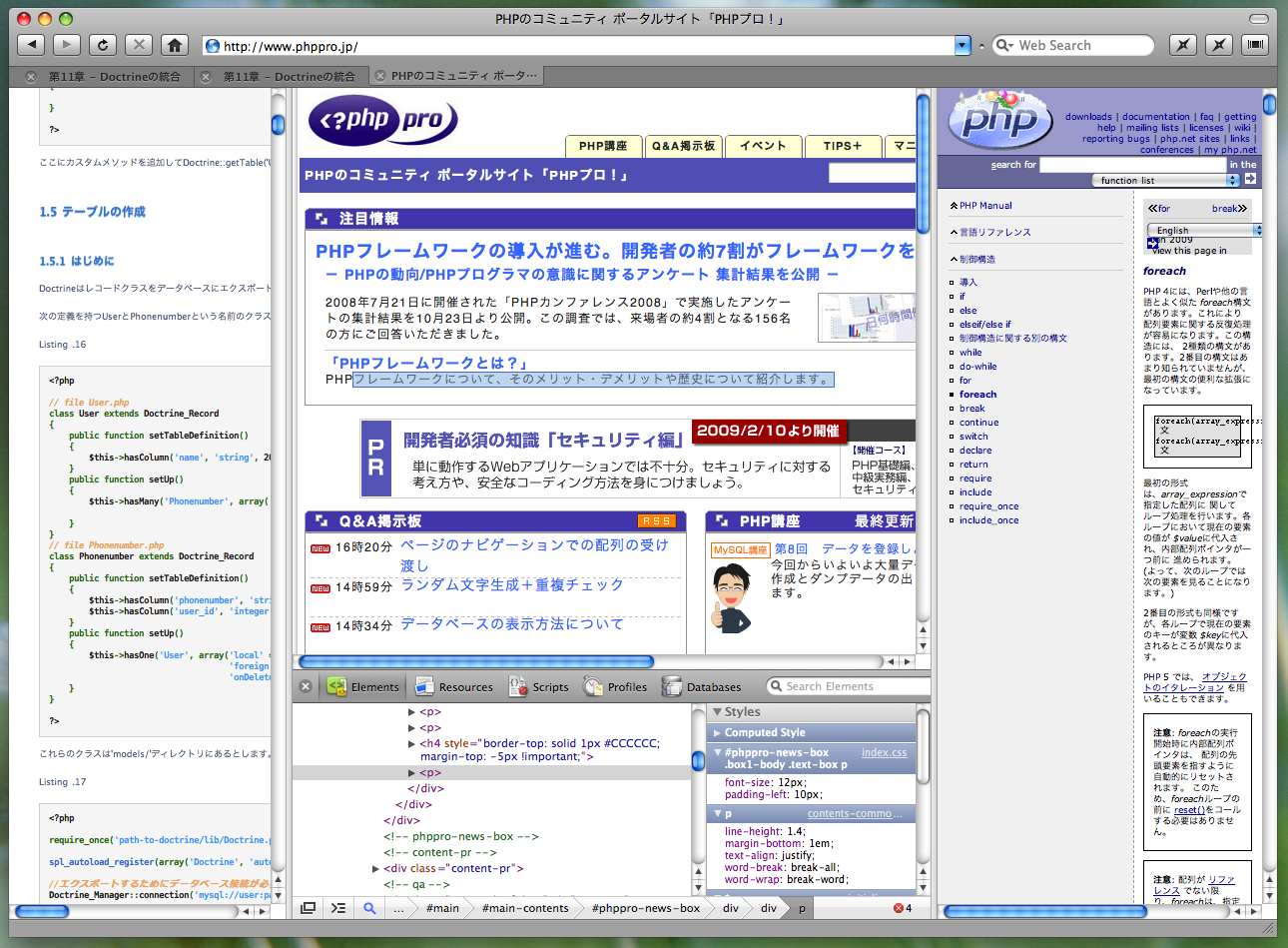Screen dimensions: 1288x948
Task: Undock the Web Inspector window
Action: pyautogui.click(x=309, y=908)
